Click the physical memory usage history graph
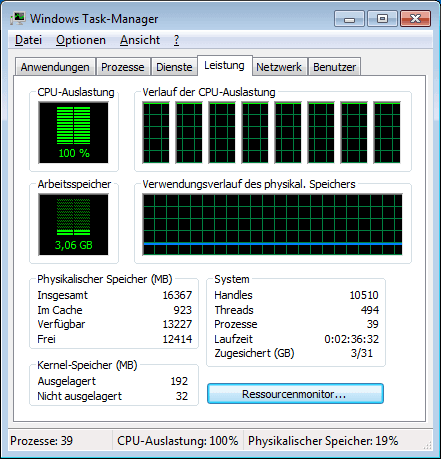Image resolution: width=441 pixels, height=459 pixels. [x=273, y=225]
